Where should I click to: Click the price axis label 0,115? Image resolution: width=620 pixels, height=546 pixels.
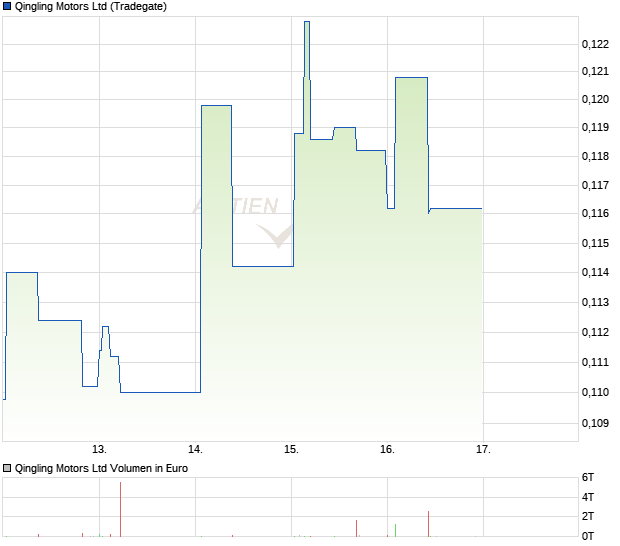[x=595, y=243]
